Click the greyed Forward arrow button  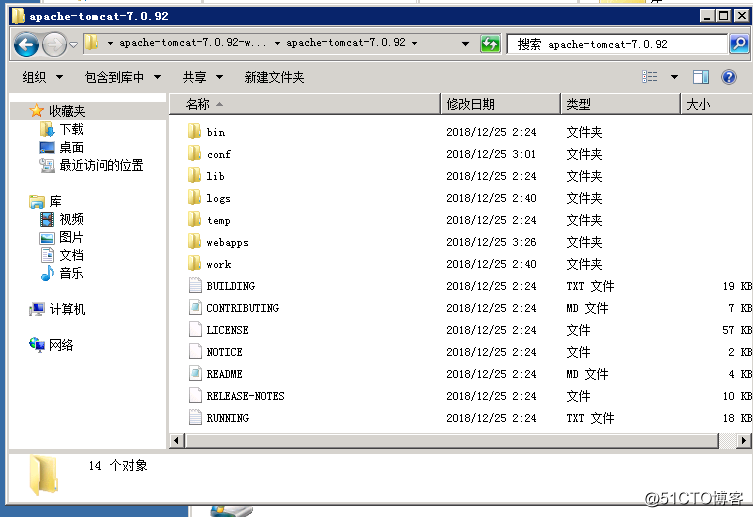(54, 45)
